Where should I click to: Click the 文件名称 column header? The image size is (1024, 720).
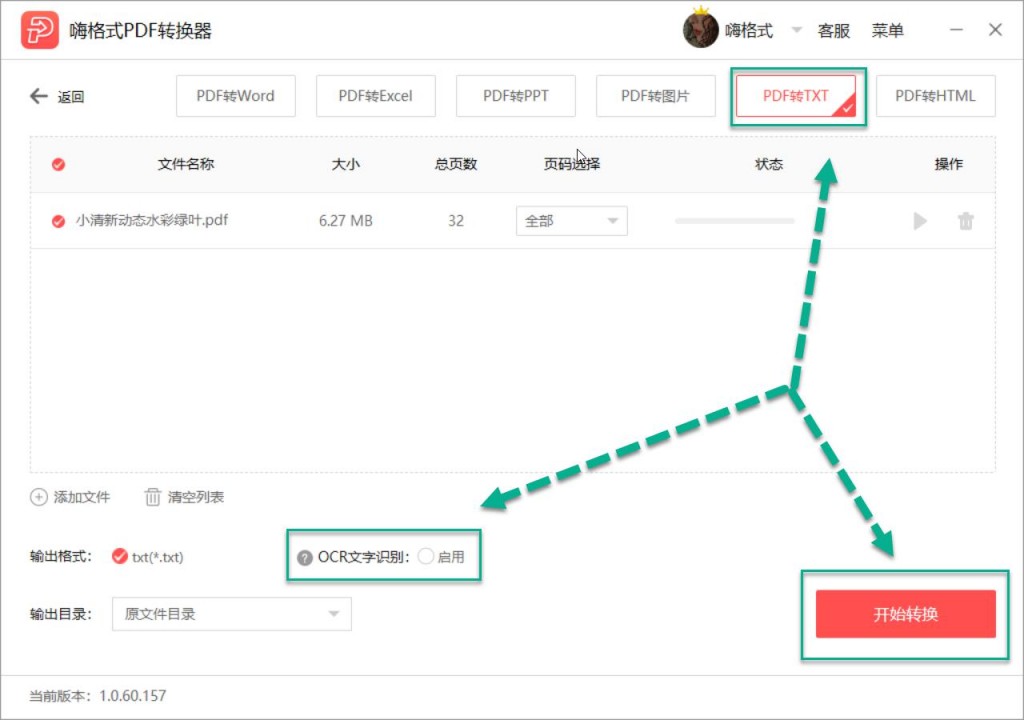coord(185,164)
